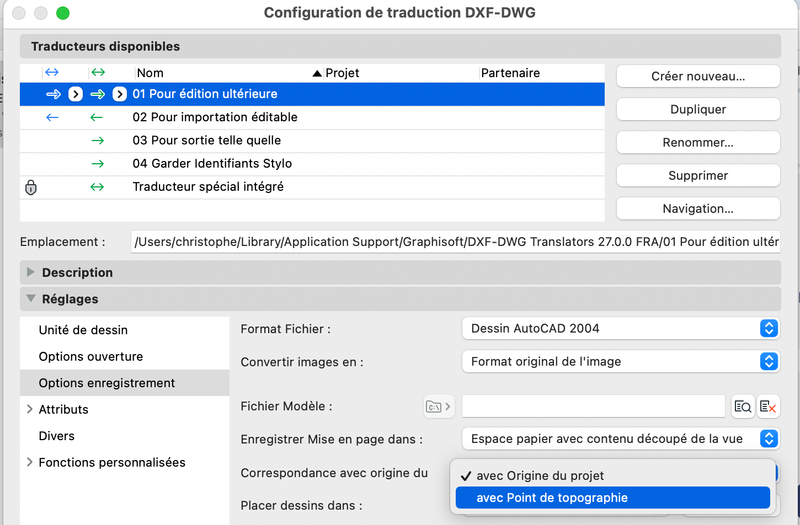This screenshot has width=800, height=525.
Task: Click the white chevron beside the first arrow in row 01
Action: pyautogui.click(x=75, y=94)
